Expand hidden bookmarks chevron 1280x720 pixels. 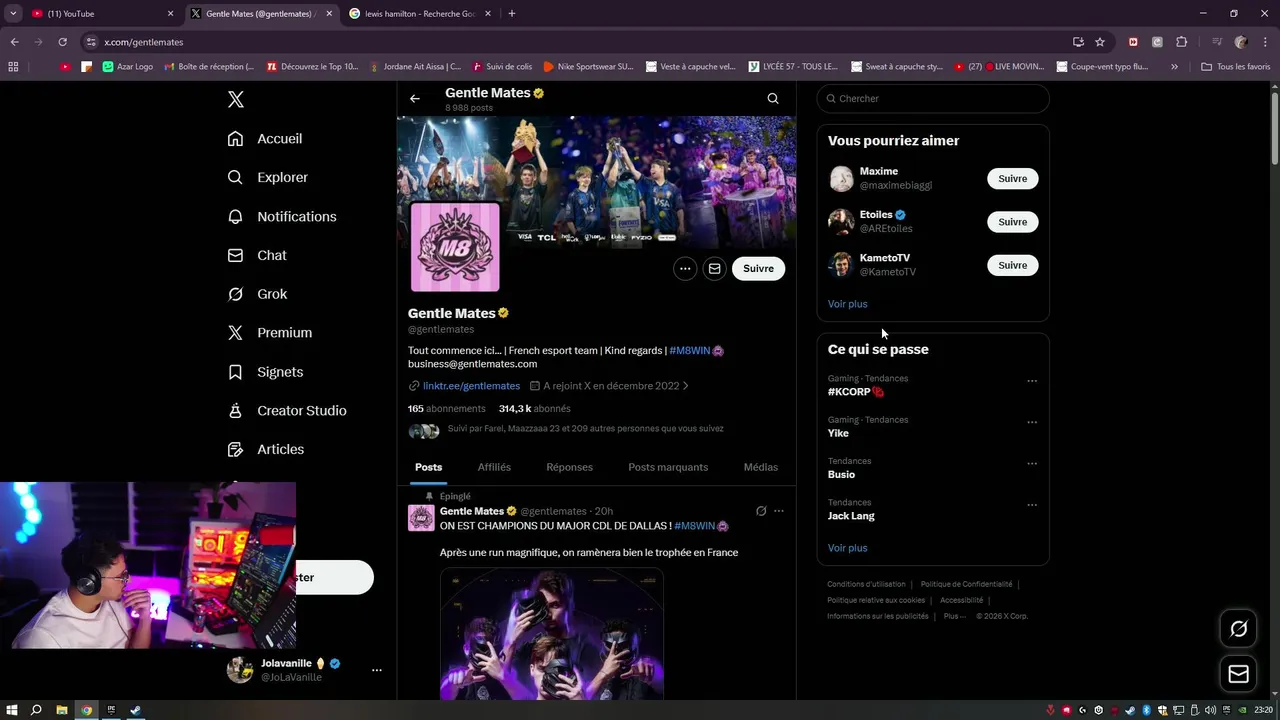(1174, 67)
